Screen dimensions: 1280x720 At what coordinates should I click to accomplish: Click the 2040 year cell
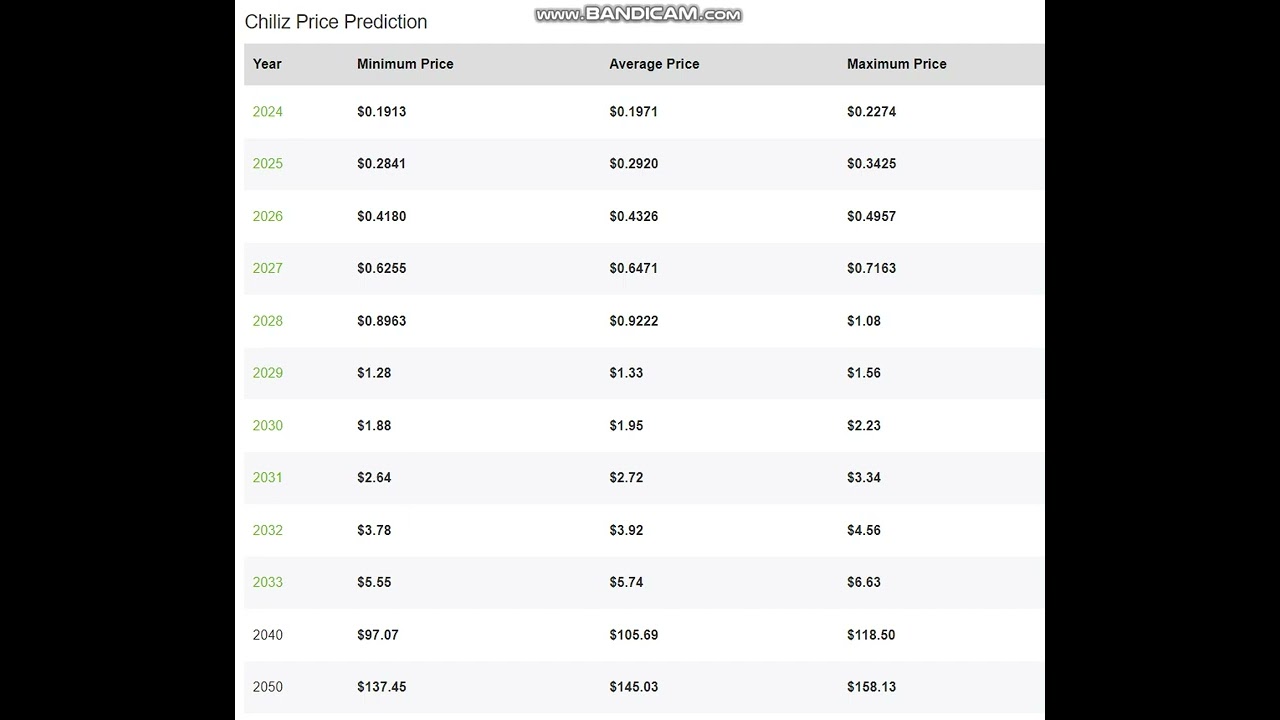(x=267, y=635)
